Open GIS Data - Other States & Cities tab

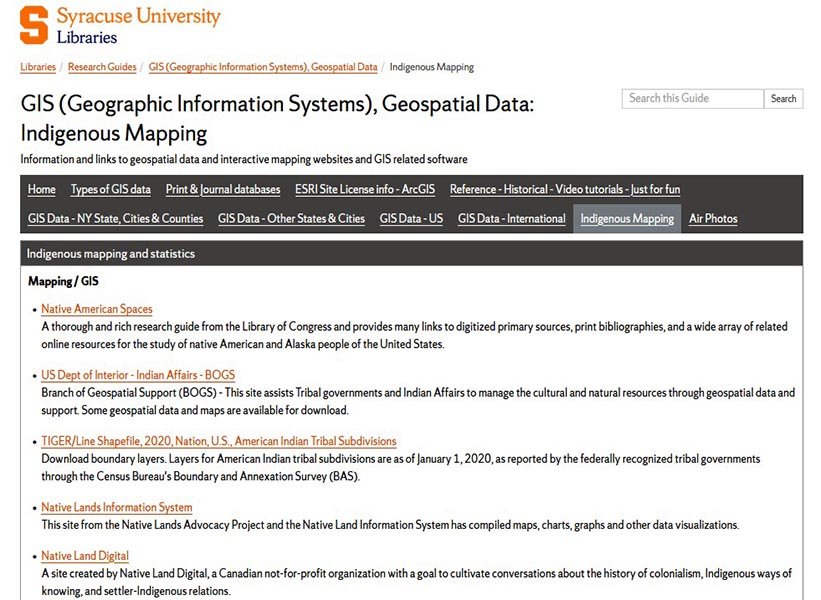click(292, 219)
